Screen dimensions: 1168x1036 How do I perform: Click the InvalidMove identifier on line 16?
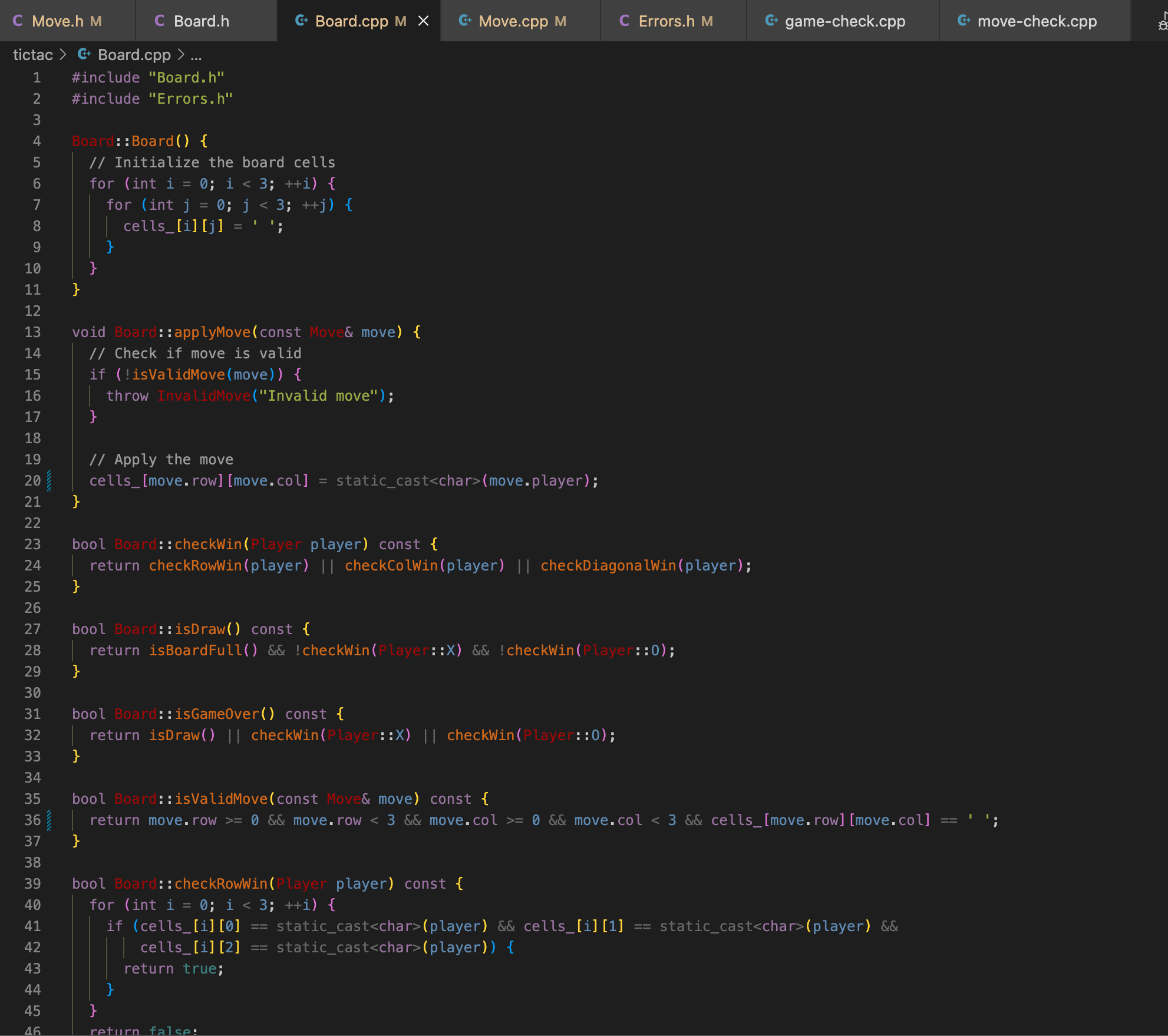204,396
